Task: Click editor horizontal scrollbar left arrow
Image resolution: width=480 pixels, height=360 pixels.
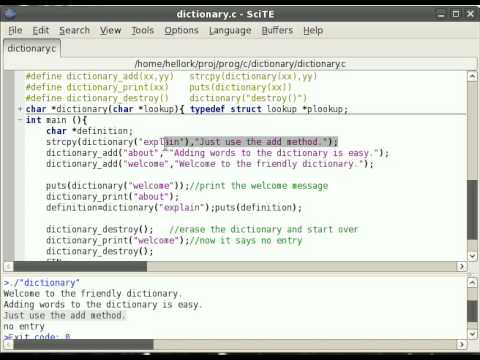Action: pyautogui.click(x=9, y=266)
